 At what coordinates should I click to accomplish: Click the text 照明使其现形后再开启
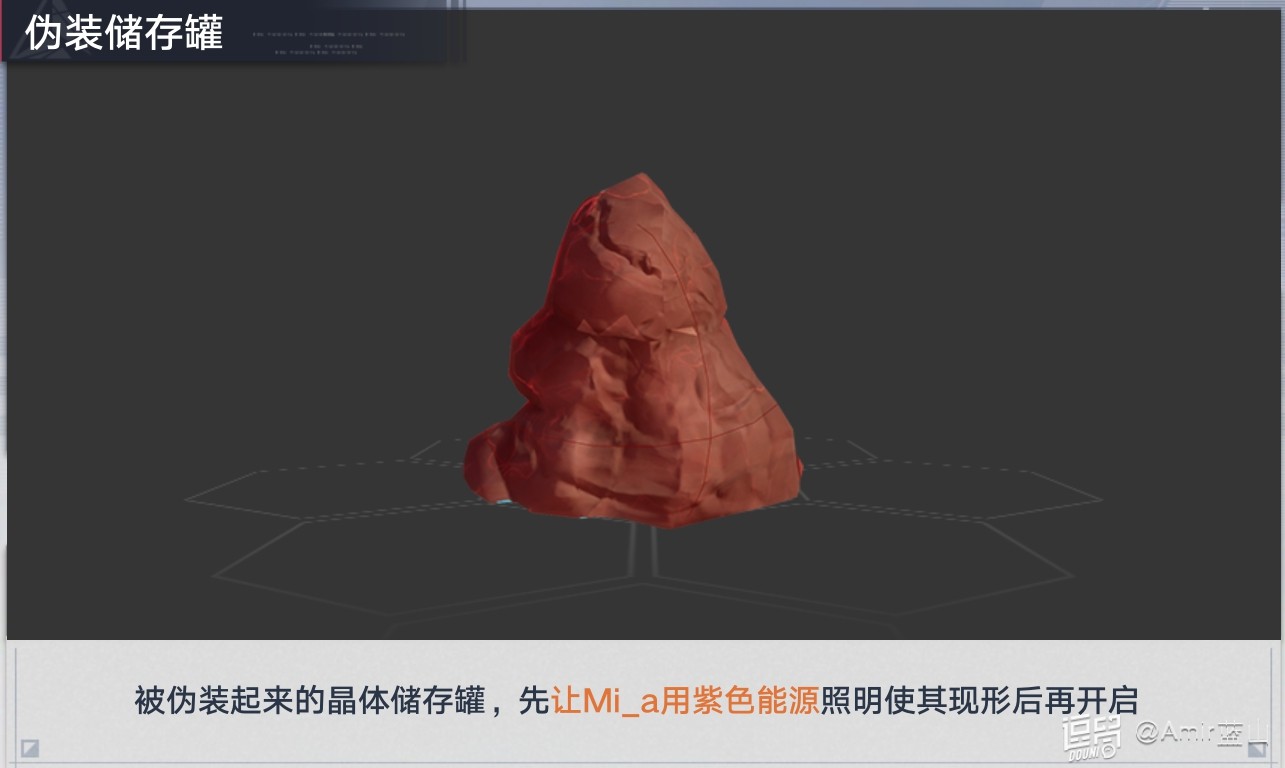point(979,701)
